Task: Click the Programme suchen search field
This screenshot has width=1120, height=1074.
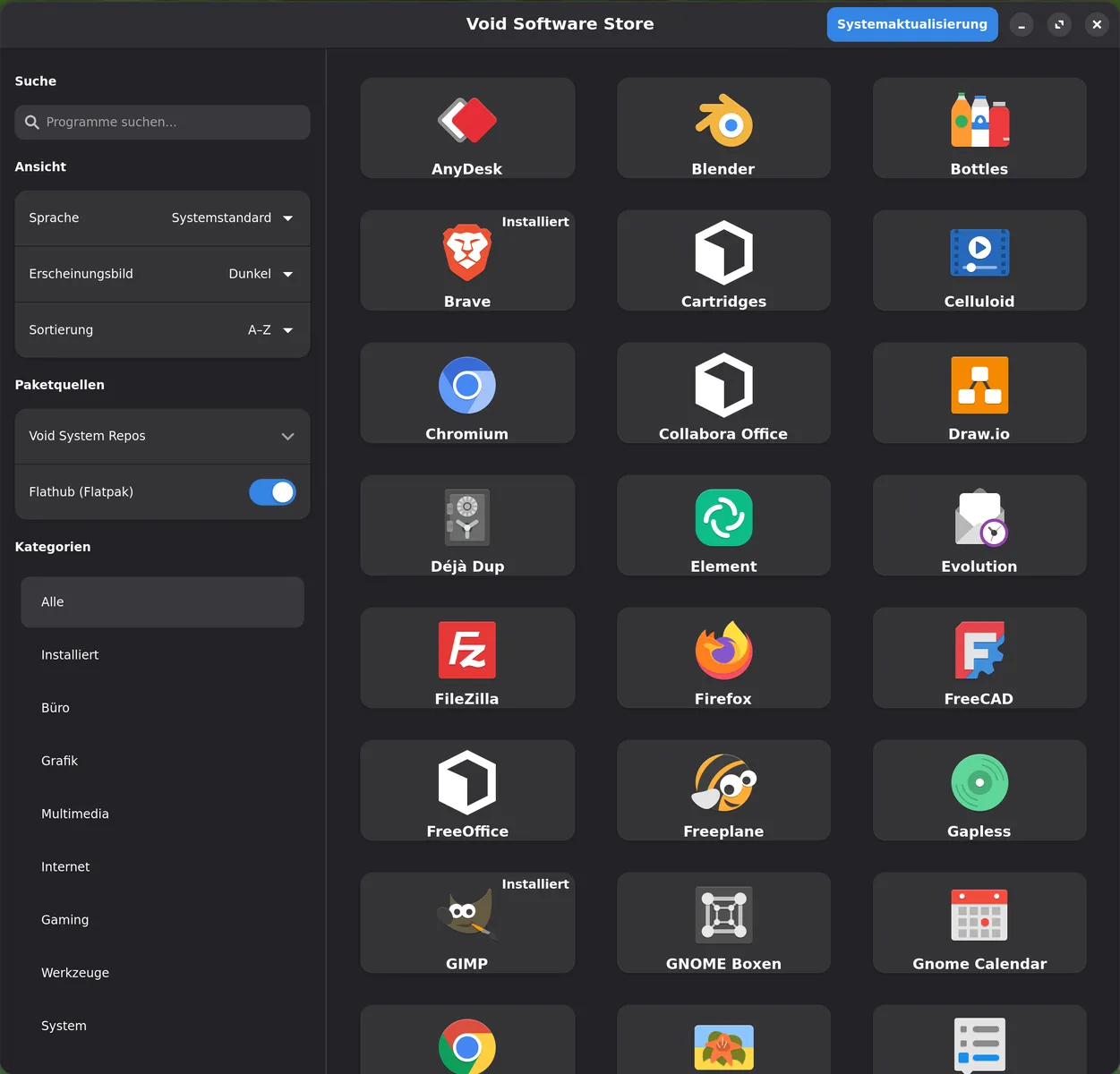Action: (170, 122)
